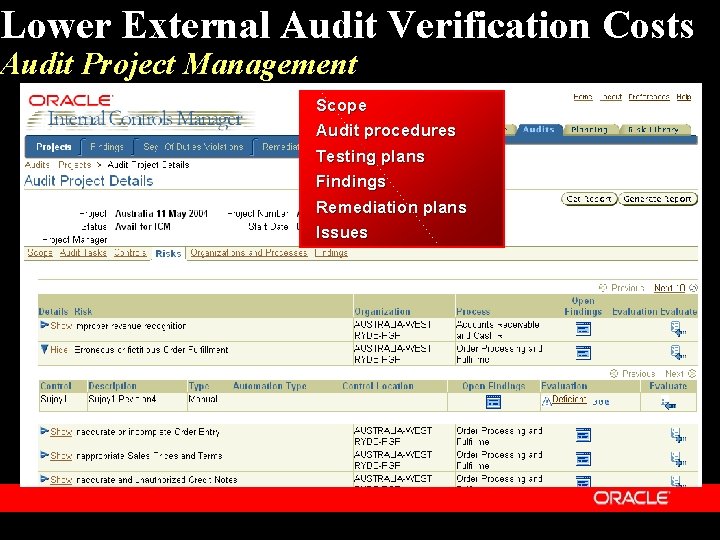720x540 pixels.
Task: Click Next 10 pagination link
Action: pos(669,288)
